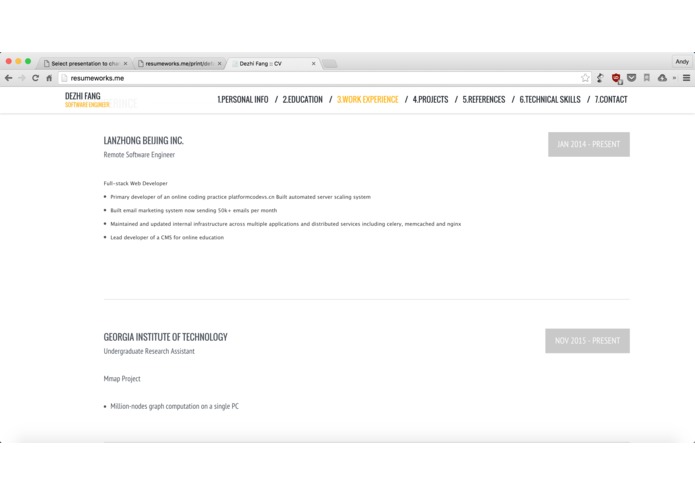Viewport: 695px width, 494px height.
Task: Reload the page with the refresh icon
Action: [35, 78]
